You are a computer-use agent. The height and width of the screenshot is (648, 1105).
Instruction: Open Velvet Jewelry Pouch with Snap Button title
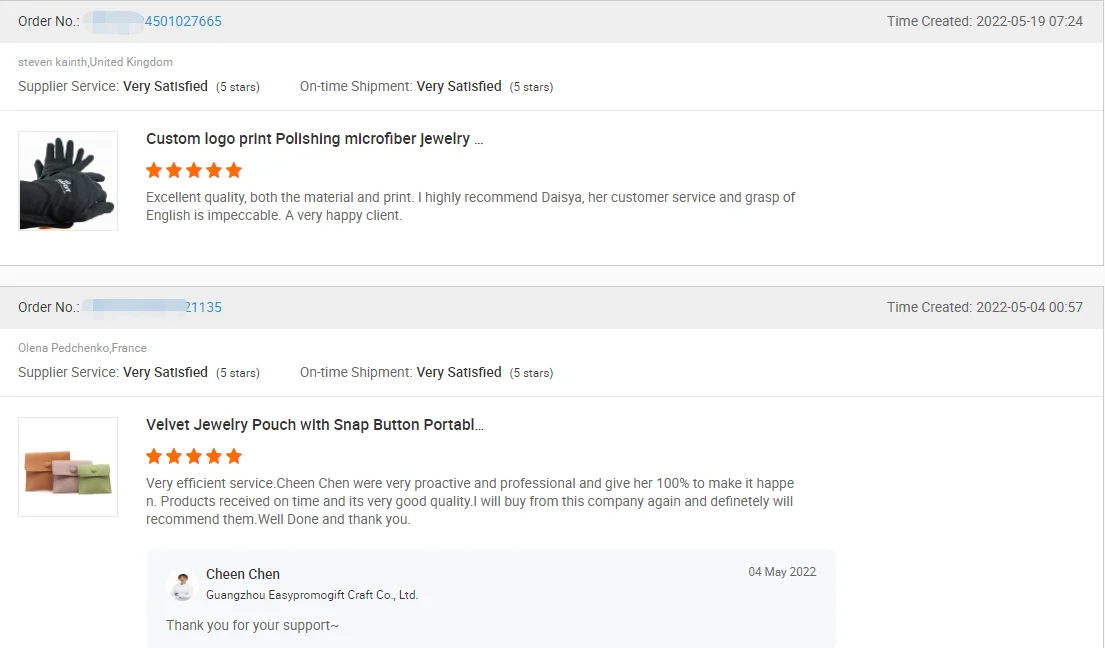point(314,425)
